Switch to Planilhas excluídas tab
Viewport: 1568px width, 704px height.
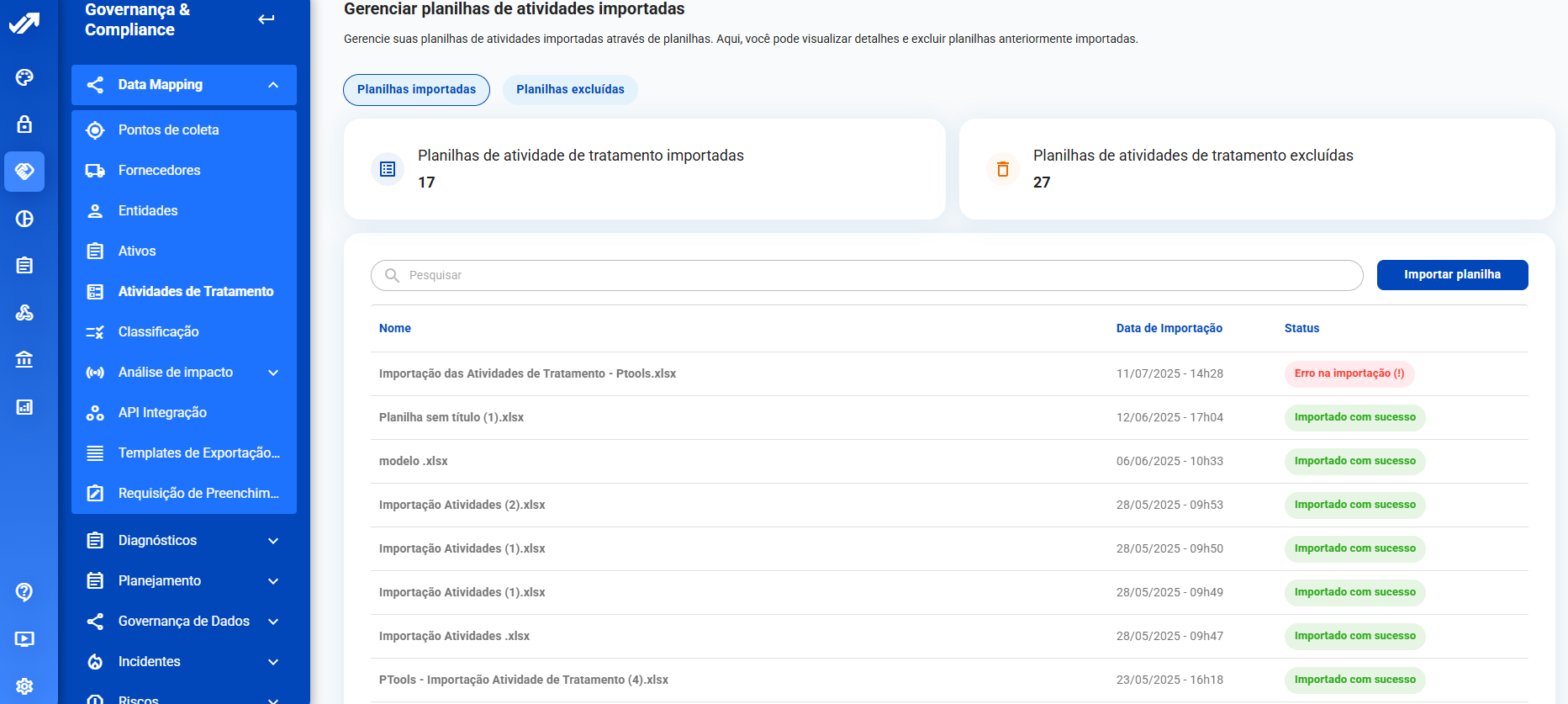pyautogui.click(x=570, y=90)
